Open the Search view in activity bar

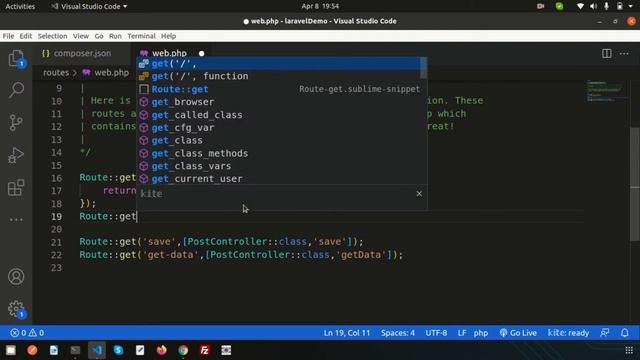[x=16, y=90]
